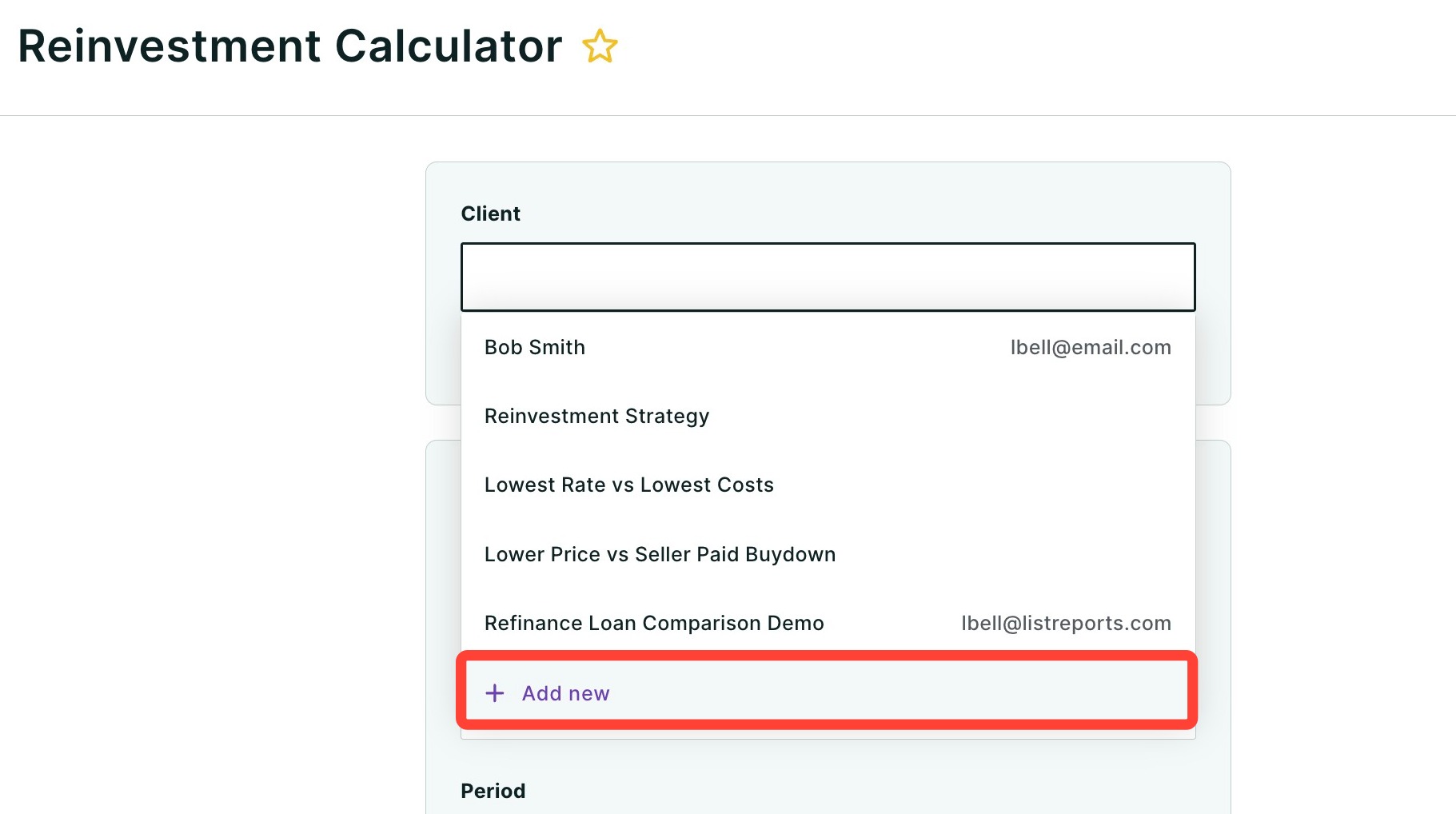The width and height of the screenshot is (1456, 814).
Task: Click the Add new label text
Action: 565,693
